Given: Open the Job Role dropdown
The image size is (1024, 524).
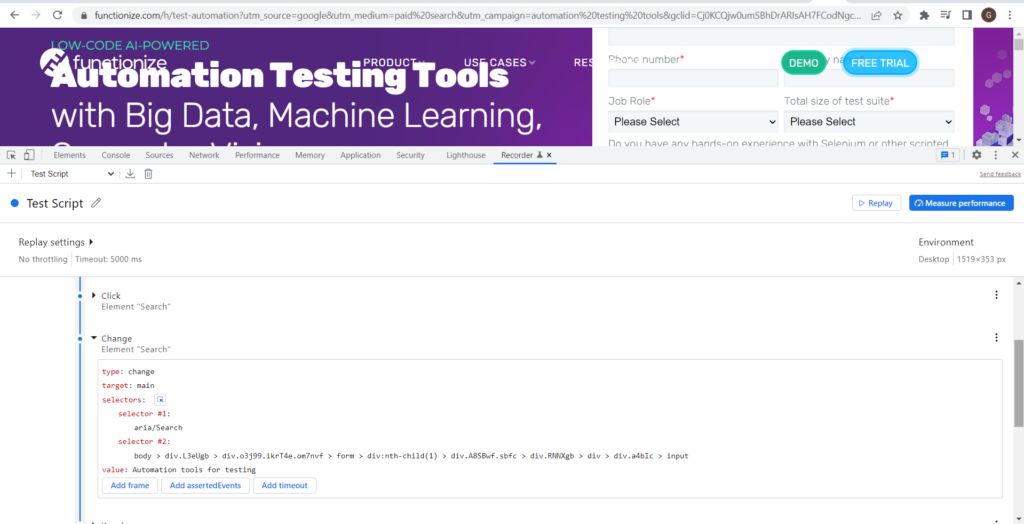Looking at the screenshot, I should pos(693,122).
